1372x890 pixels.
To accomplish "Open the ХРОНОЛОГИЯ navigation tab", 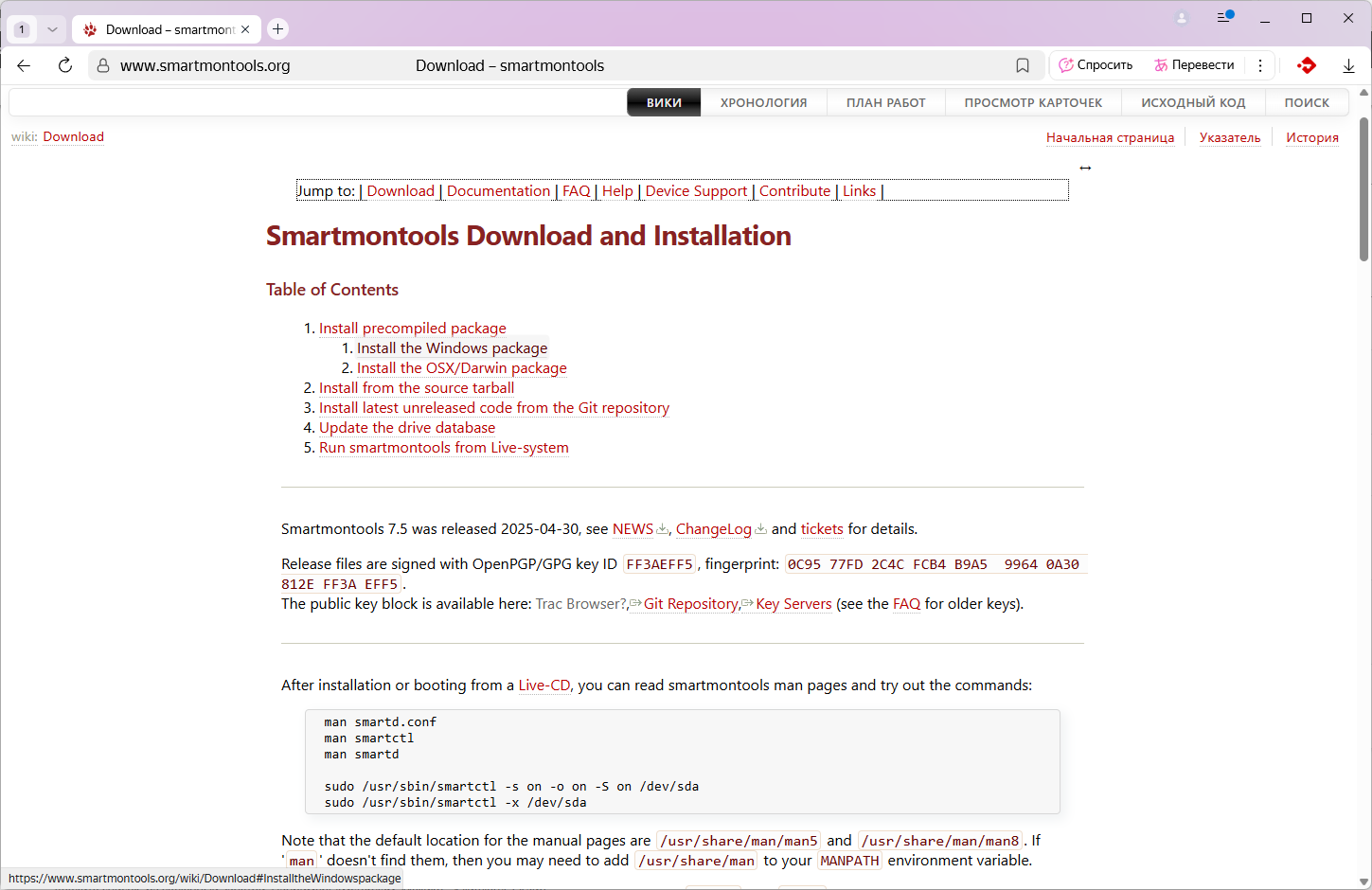I will click(x=764, y=102).
